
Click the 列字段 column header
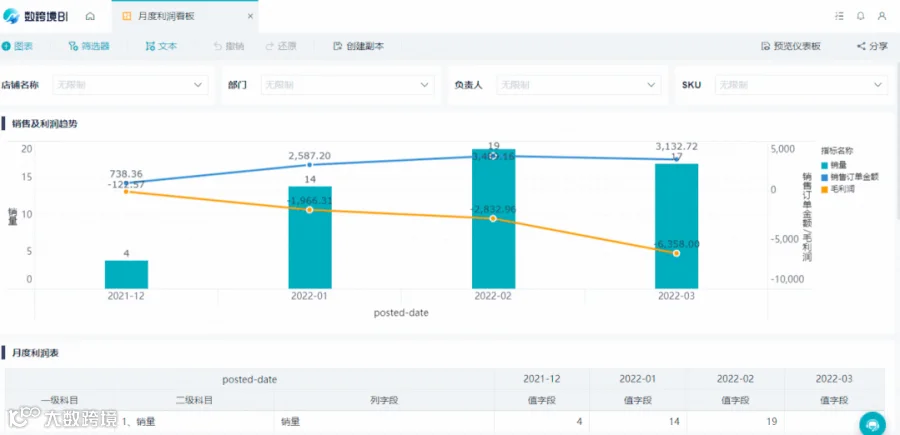click(x=384, y=401)
